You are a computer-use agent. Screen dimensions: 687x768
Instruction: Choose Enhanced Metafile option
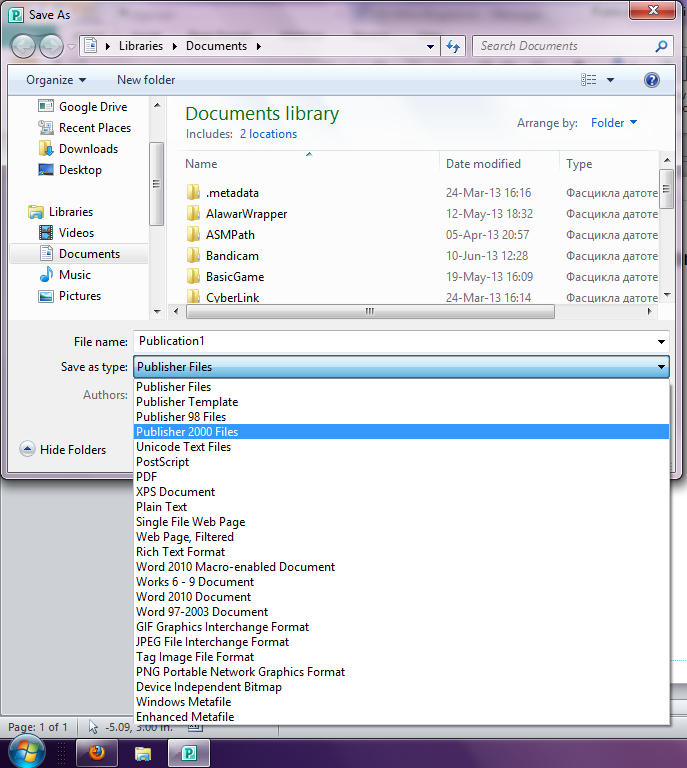(x=401, y=717)
